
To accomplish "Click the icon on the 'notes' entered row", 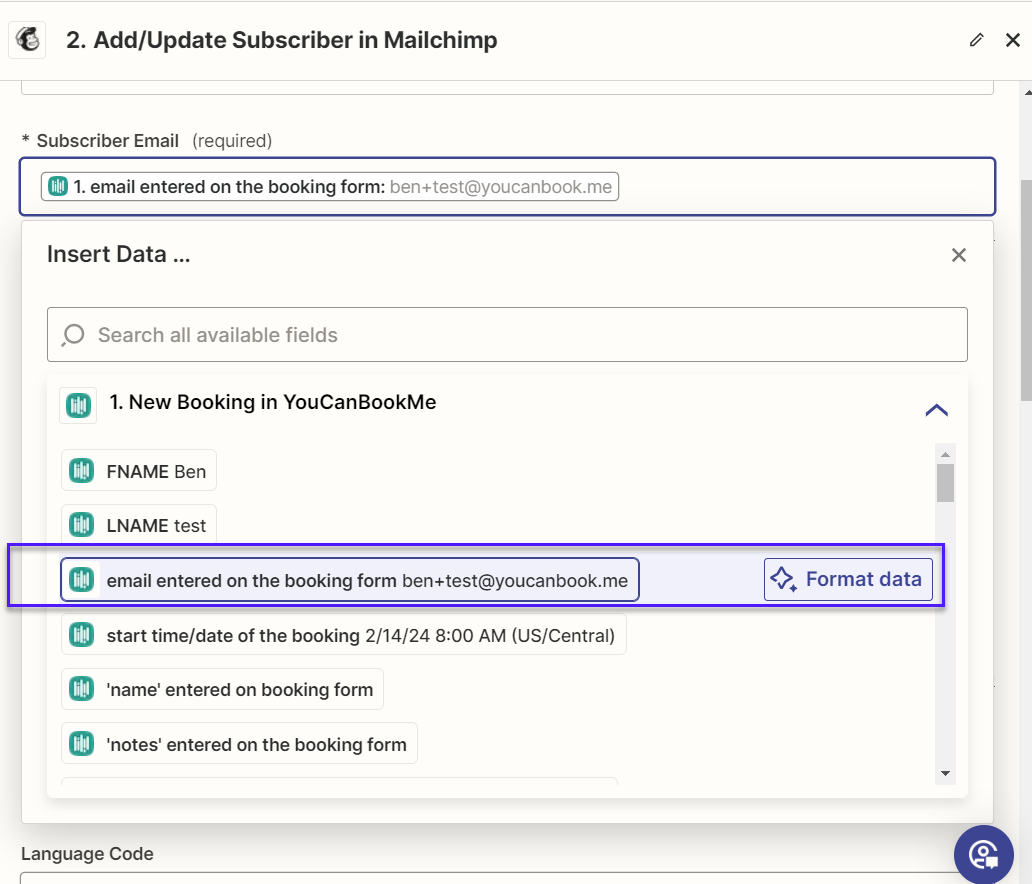I will (x=82, y=744).
